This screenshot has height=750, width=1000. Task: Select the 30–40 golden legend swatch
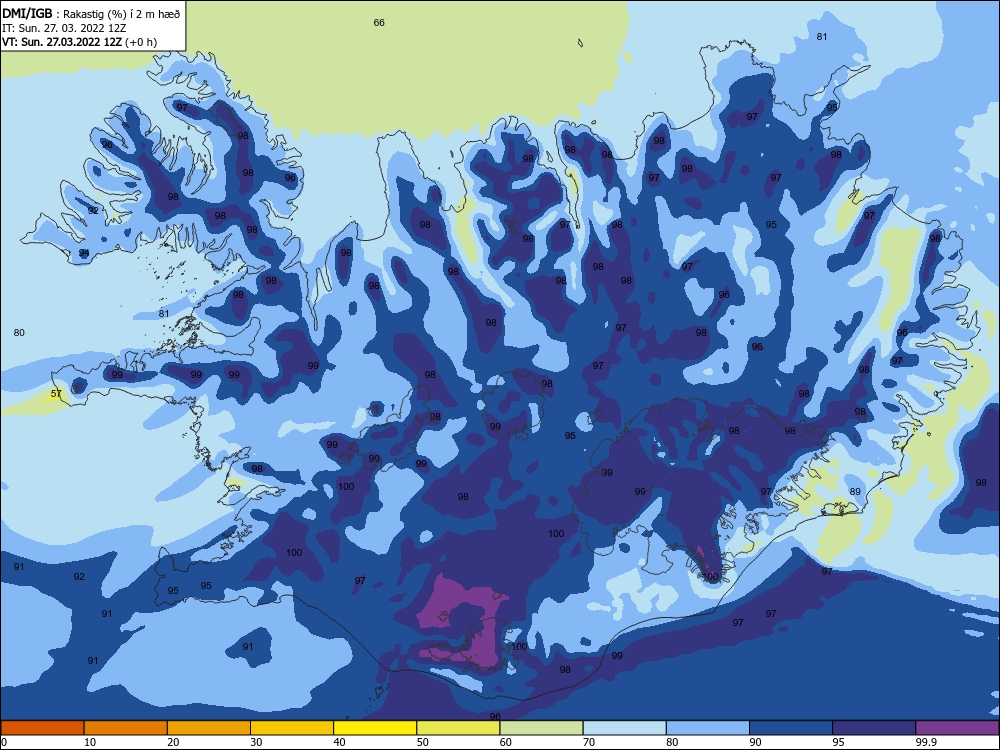coord(292,728)
